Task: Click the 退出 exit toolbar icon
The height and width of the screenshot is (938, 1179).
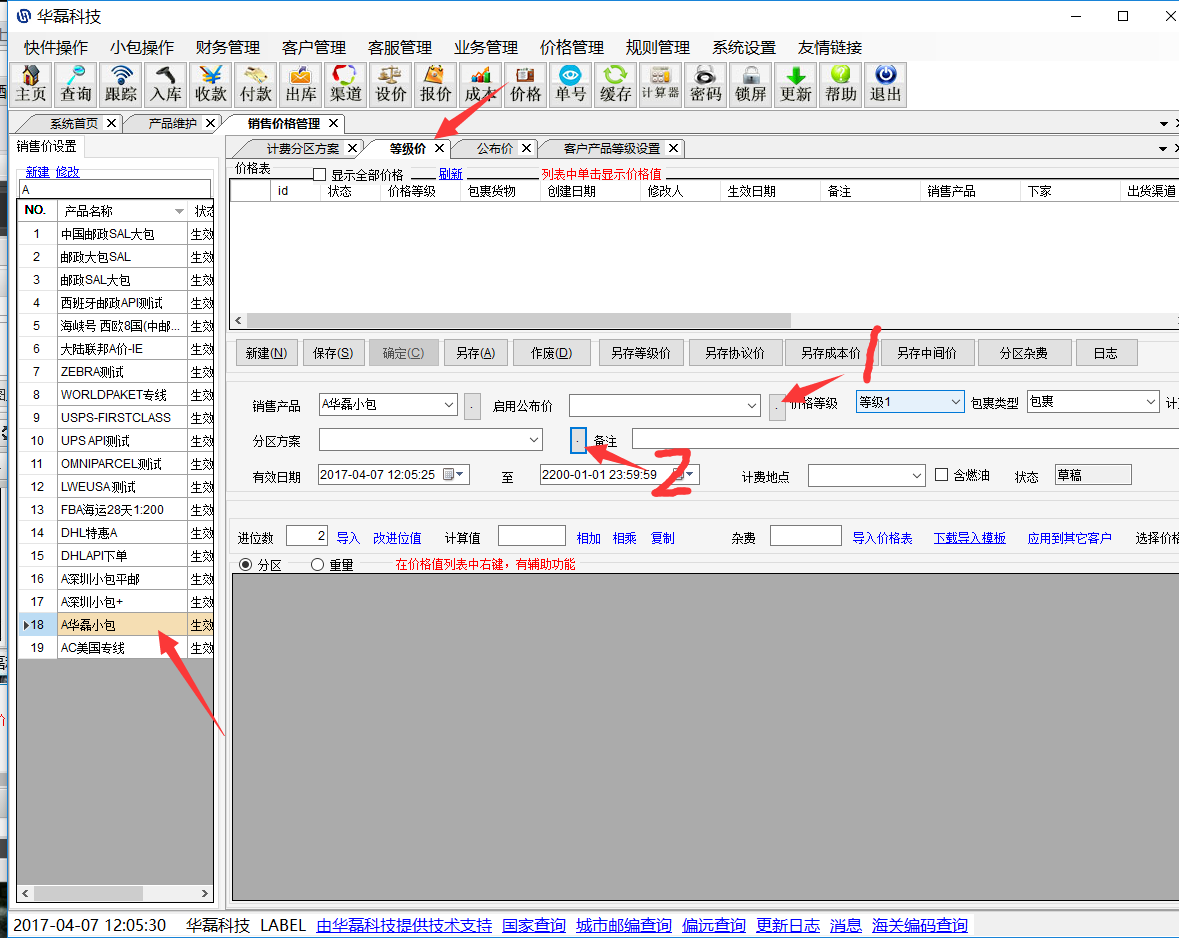Action: click(885, 84)
